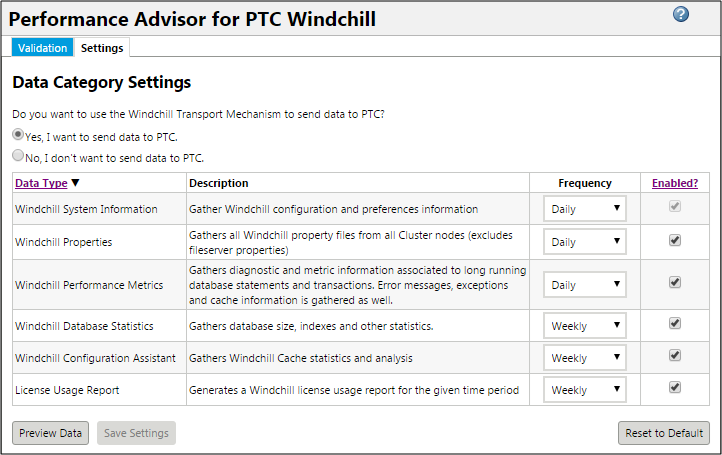Switch to the Validation tab
This screenshot has width=722, height=455.
[x=42, y=48]
